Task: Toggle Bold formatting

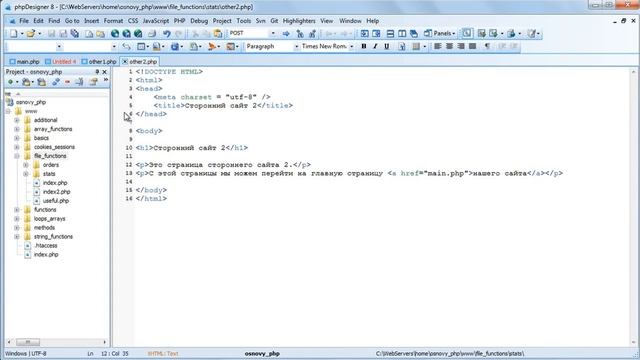Action: tap(364, 47)
